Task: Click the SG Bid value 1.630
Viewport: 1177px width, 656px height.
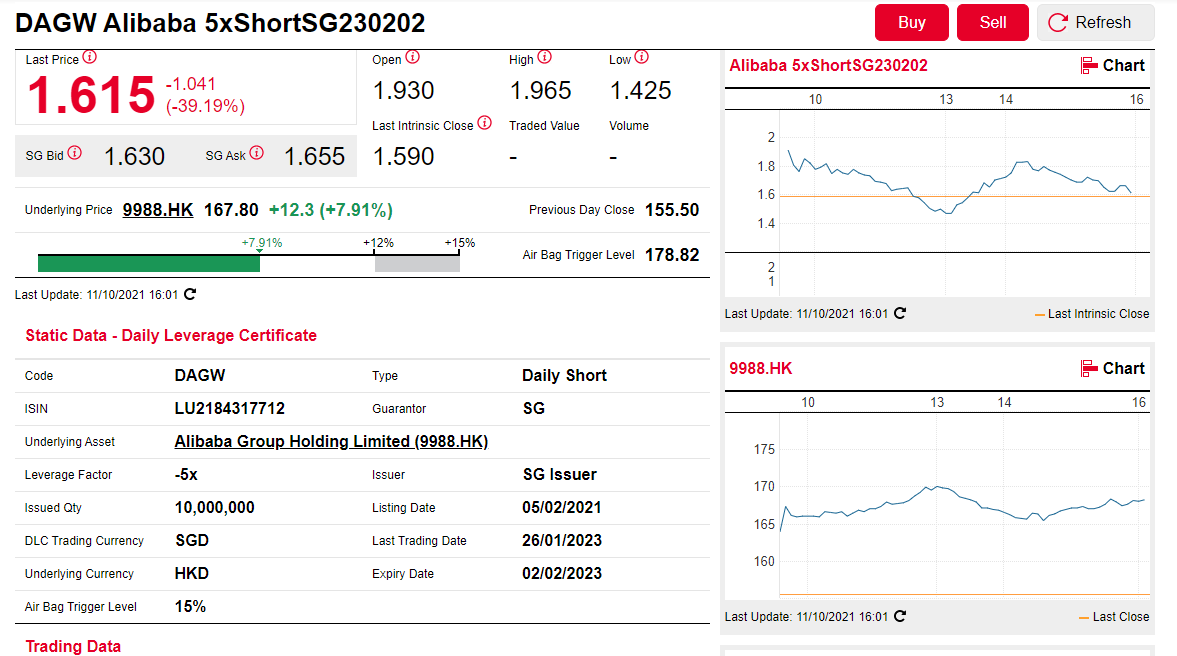Action: pos(134,156)
